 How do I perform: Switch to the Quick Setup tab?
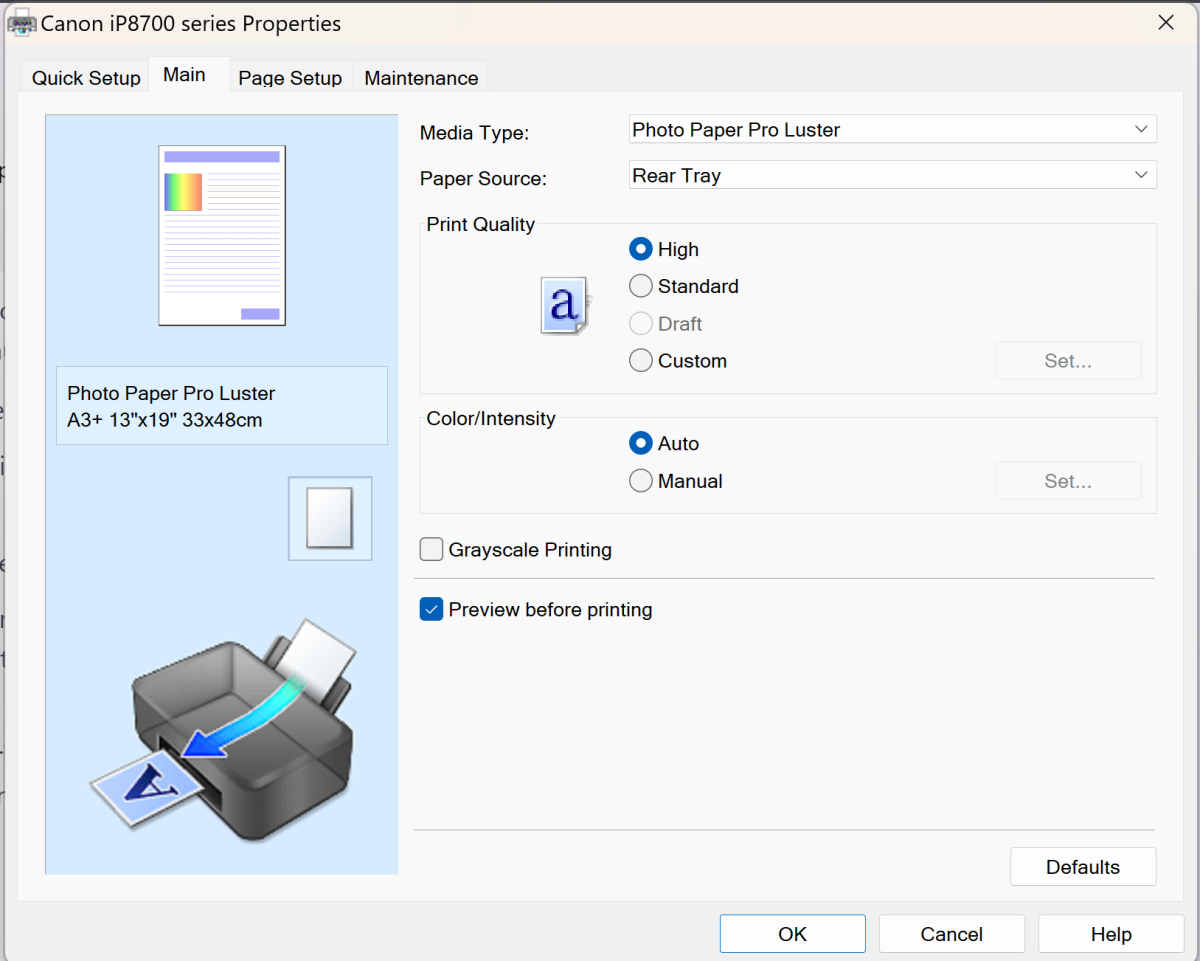tap(86, 78)
